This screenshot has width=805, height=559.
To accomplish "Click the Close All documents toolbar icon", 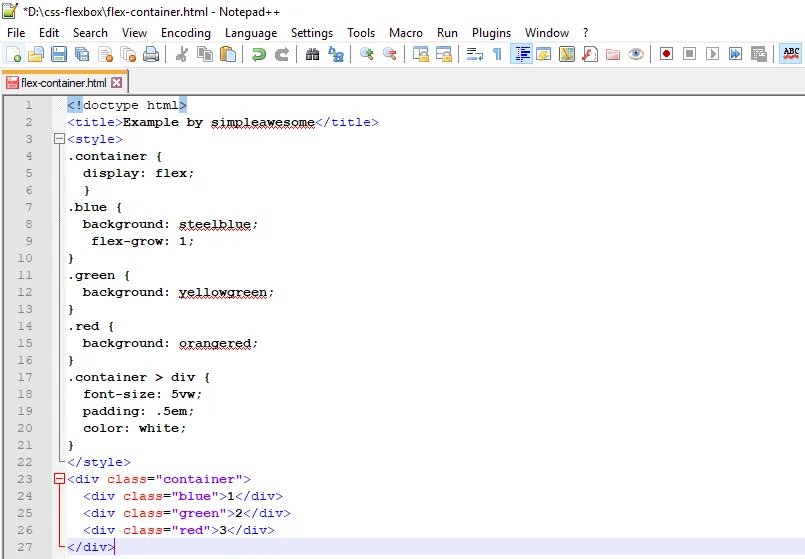I will tap(128, 54).
